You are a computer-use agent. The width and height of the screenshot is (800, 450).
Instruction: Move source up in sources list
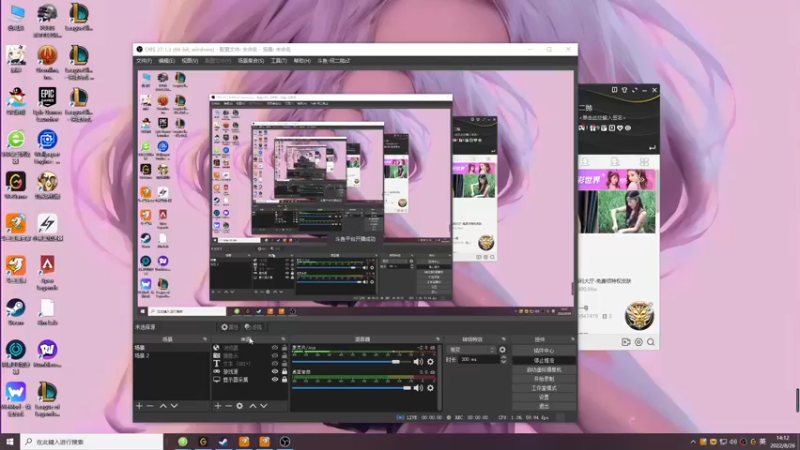tap(253, 406)
